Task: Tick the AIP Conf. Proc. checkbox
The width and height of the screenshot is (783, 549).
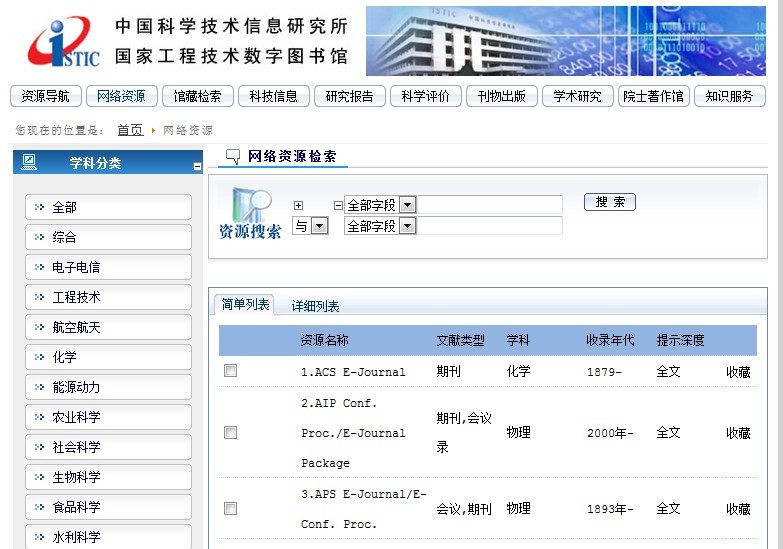Action: click(231, 433)
